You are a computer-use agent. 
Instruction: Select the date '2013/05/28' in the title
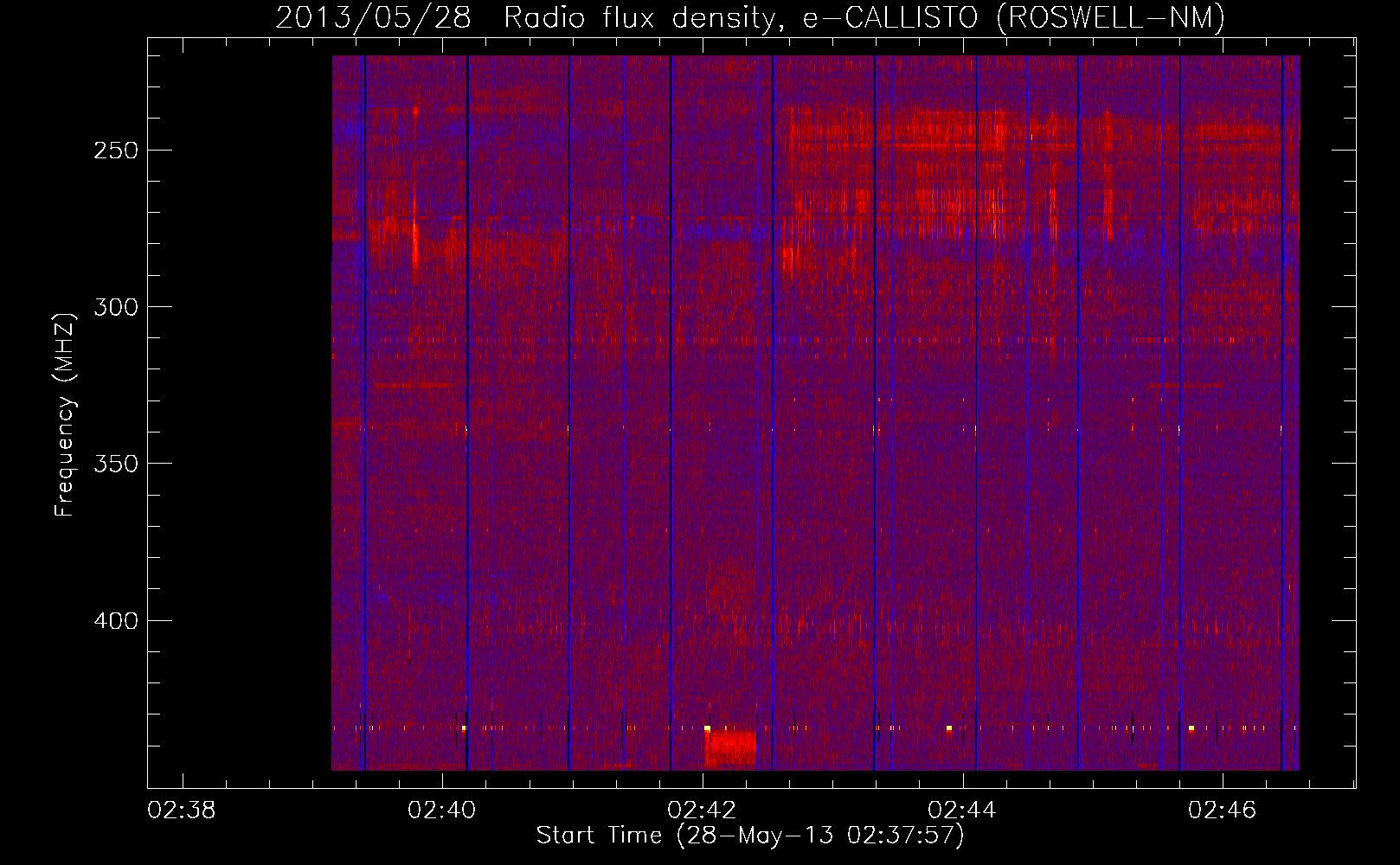click(x=373, y=17)
